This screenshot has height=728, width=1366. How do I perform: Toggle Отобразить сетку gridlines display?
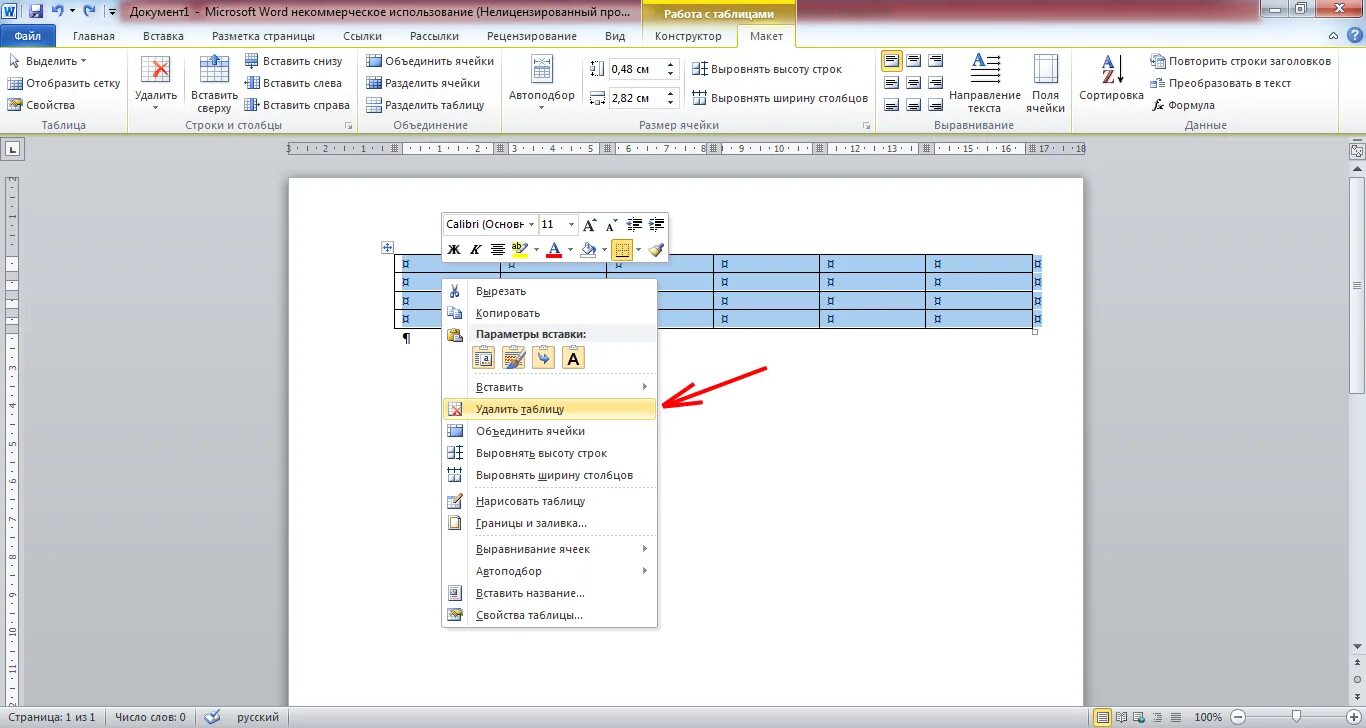(x=64, y=83)
